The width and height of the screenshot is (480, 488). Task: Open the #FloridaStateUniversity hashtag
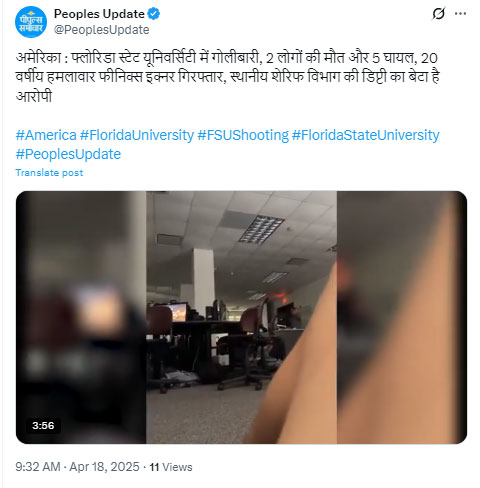point(366,135)
